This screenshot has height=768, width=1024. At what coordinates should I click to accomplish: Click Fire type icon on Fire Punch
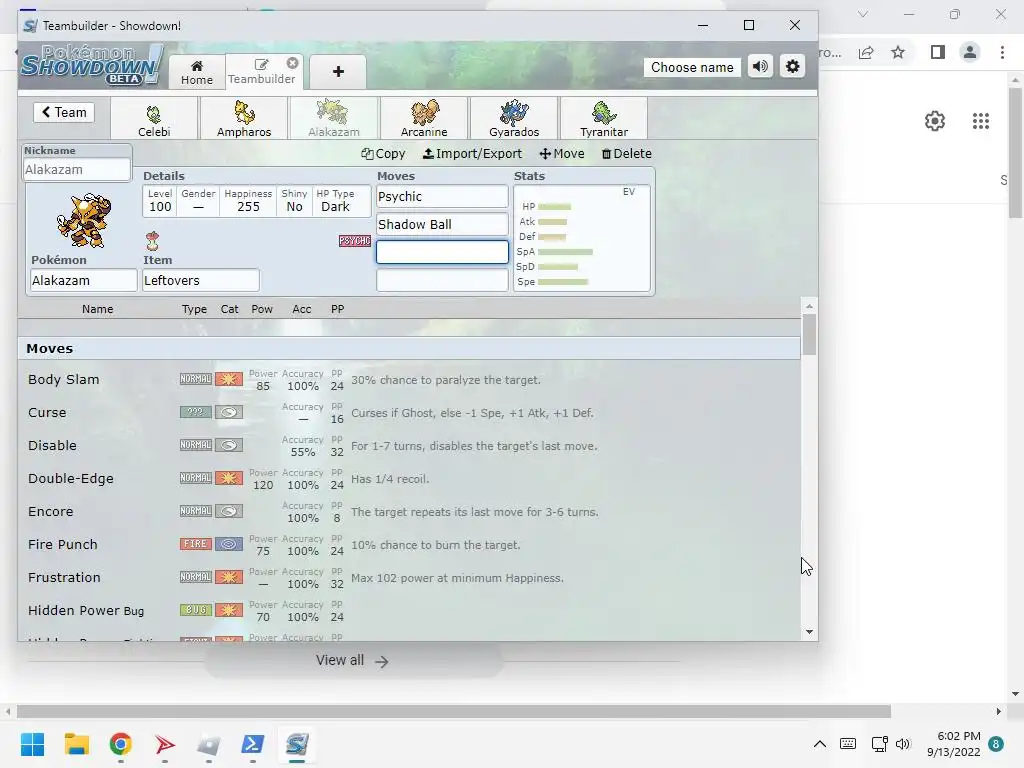(x=195, y=543)
